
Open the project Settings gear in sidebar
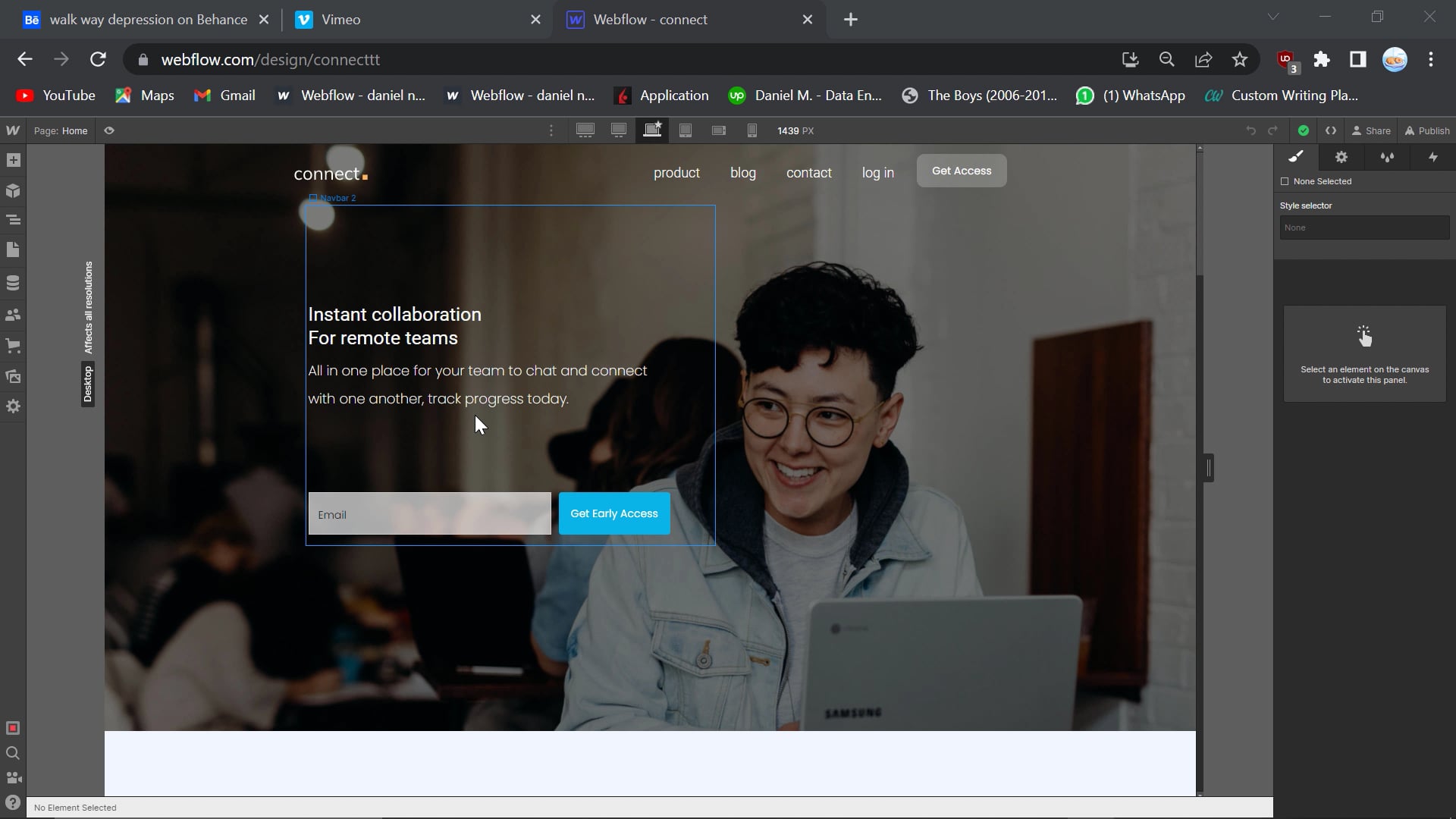point(13,406)
